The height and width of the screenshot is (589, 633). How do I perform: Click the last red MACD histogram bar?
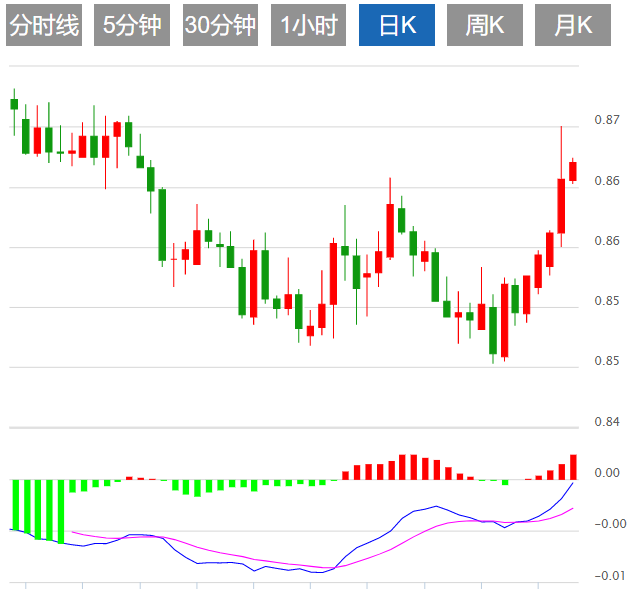573,467
